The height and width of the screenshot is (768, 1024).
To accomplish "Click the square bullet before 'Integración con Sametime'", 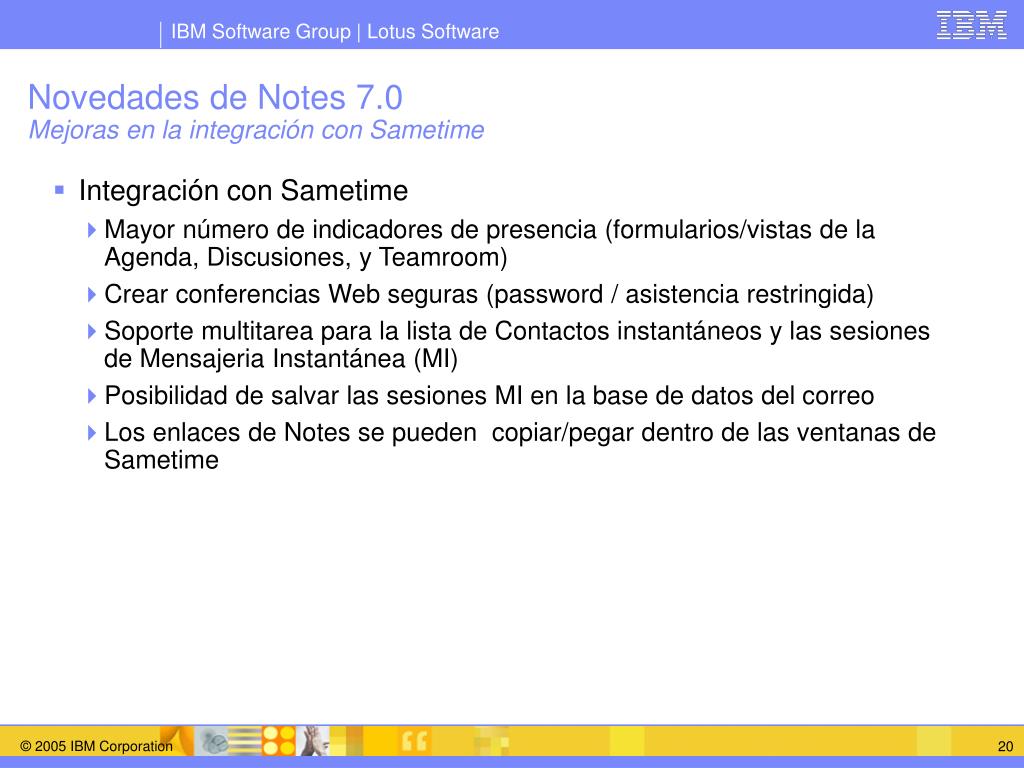I will (59, 190).
